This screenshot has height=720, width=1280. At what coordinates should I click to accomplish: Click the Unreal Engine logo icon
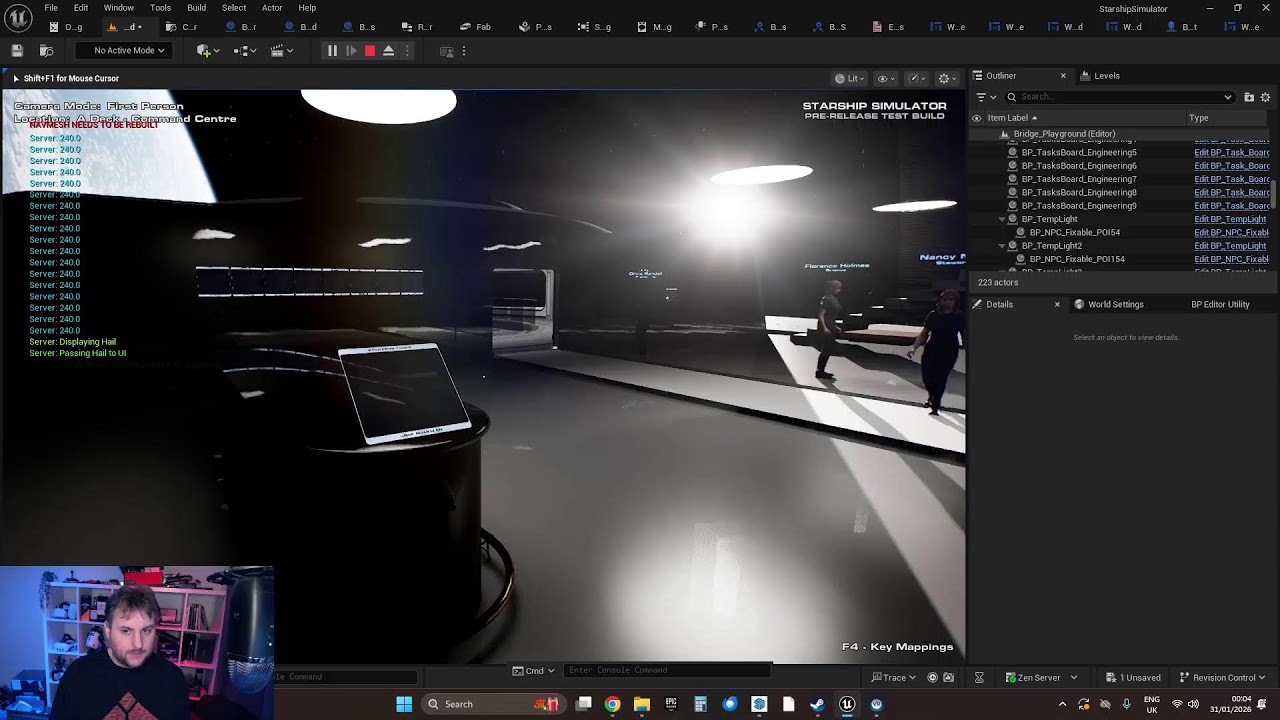point(19,17)
